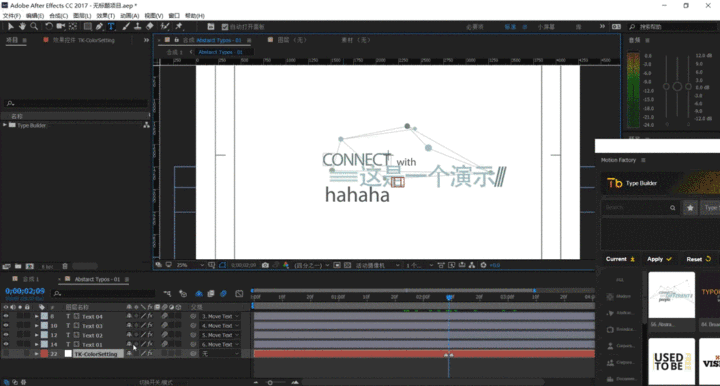Open parent dropdown showing 6. Move Text

220,344
